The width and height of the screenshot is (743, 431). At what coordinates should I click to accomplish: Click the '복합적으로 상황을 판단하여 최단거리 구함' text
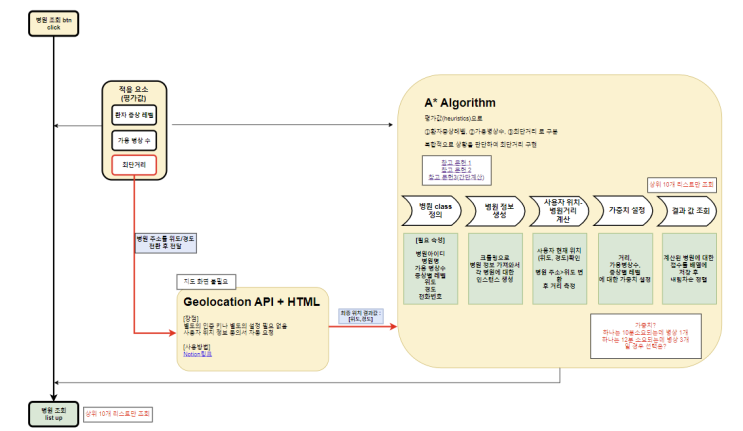coord(480,144)
